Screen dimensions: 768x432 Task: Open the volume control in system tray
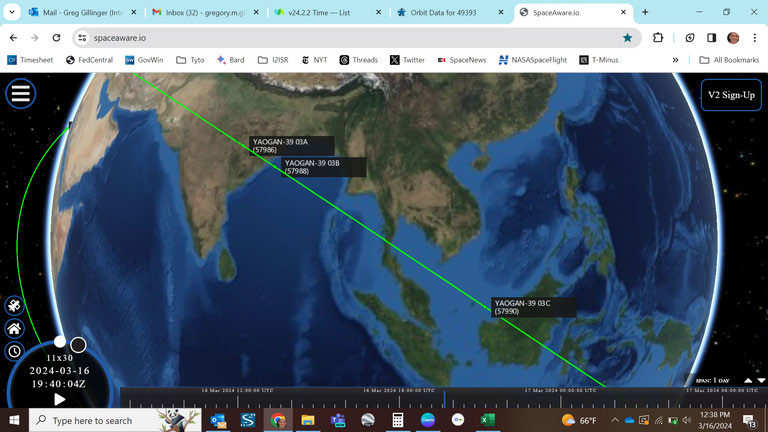pyautogui.click(x=687, y=420)
